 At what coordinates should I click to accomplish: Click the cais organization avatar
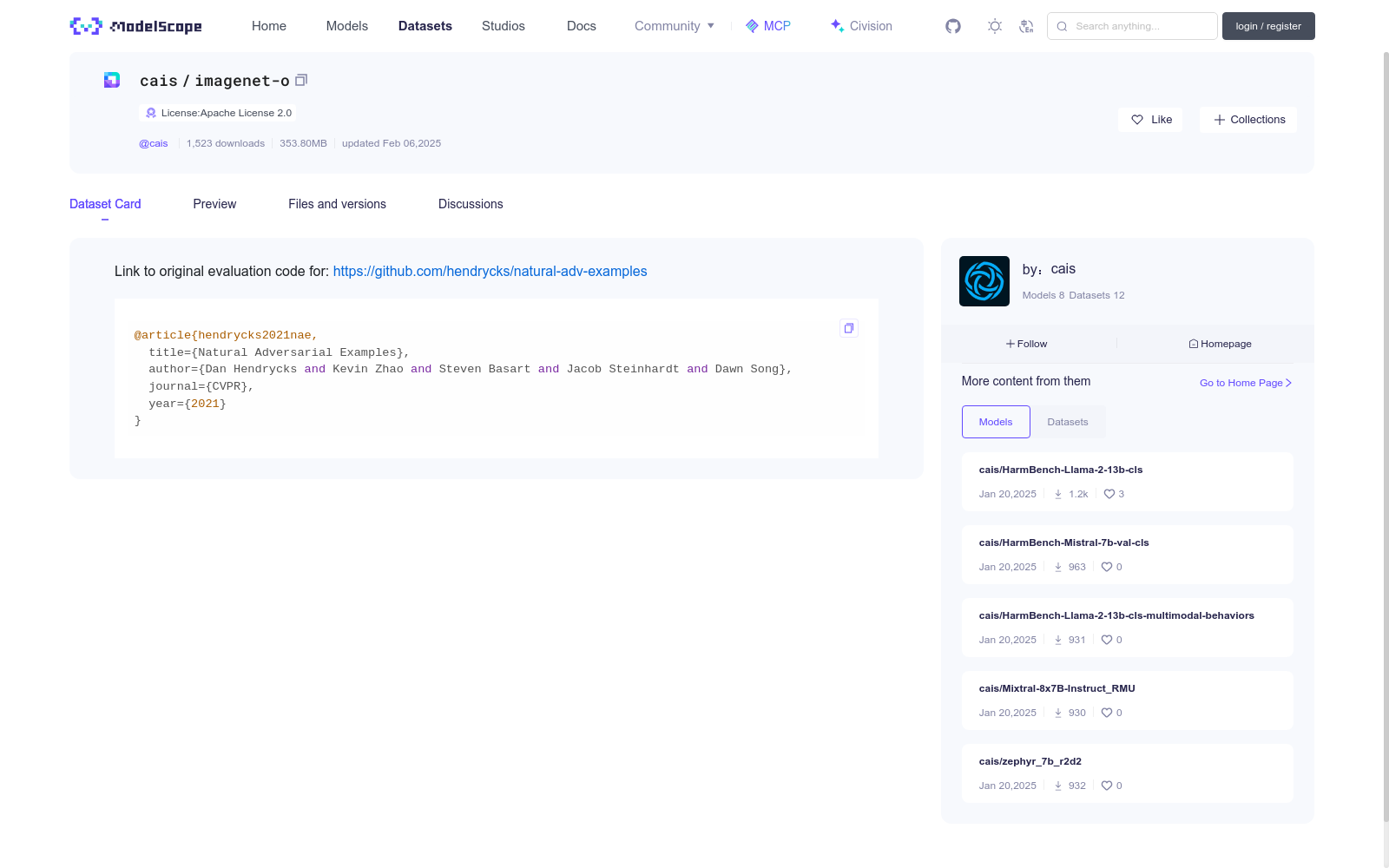(984, 281)
